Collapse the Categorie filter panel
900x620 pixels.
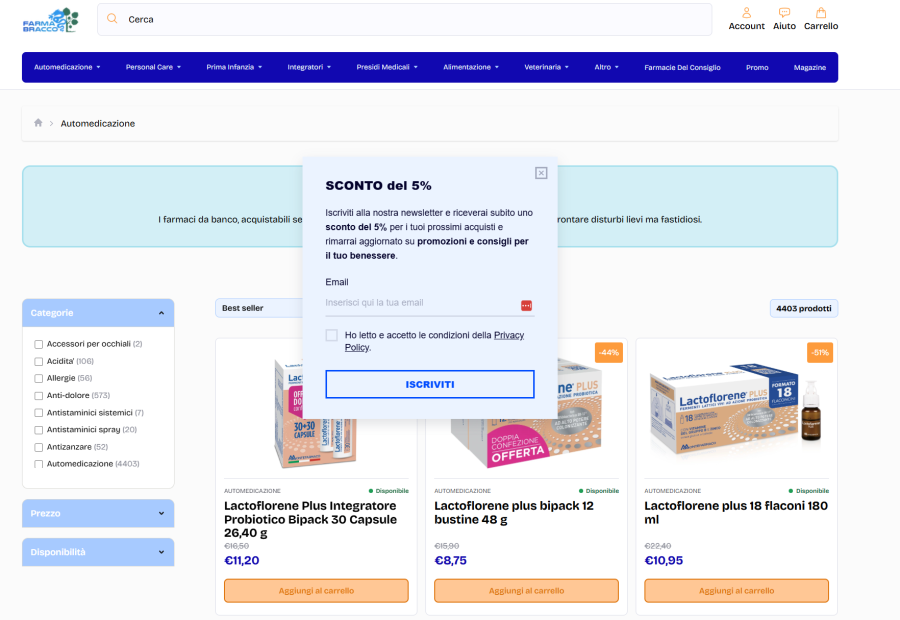pyautogui.click(x=98, y=313)
